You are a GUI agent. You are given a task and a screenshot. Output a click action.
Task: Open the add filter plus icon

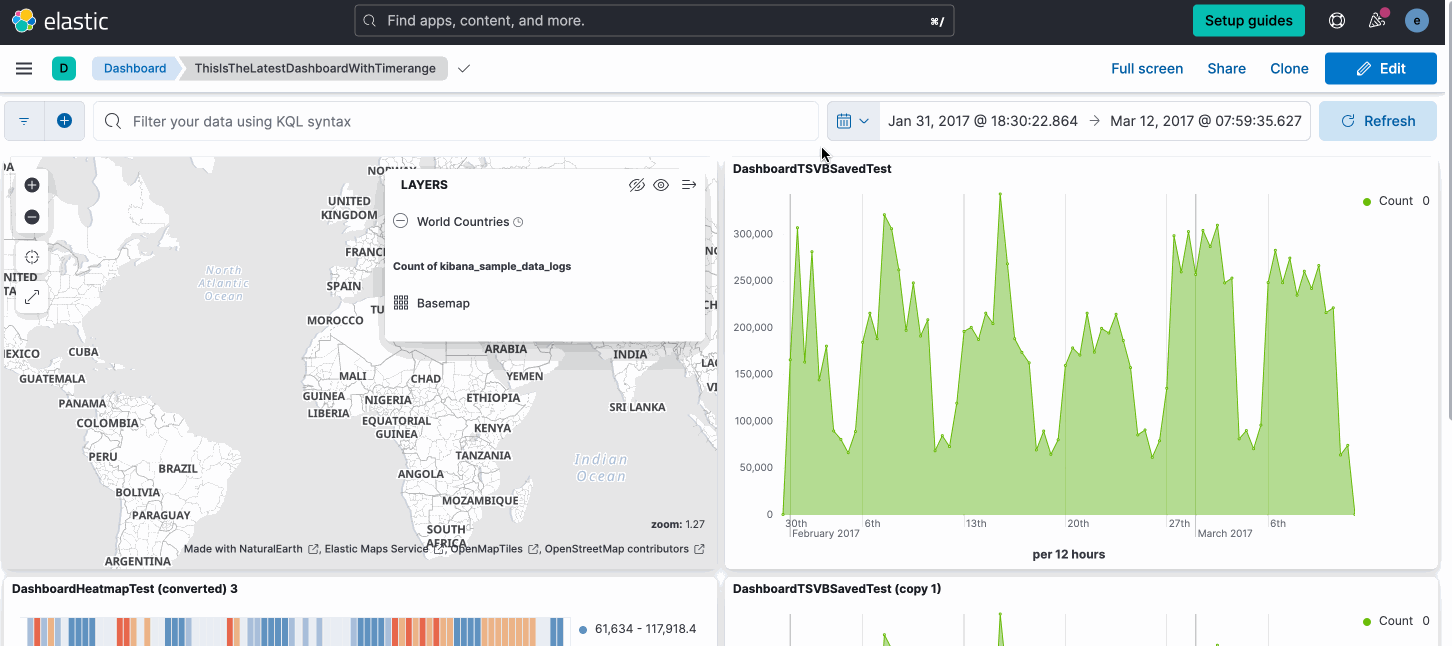click(x=64, y=120)
